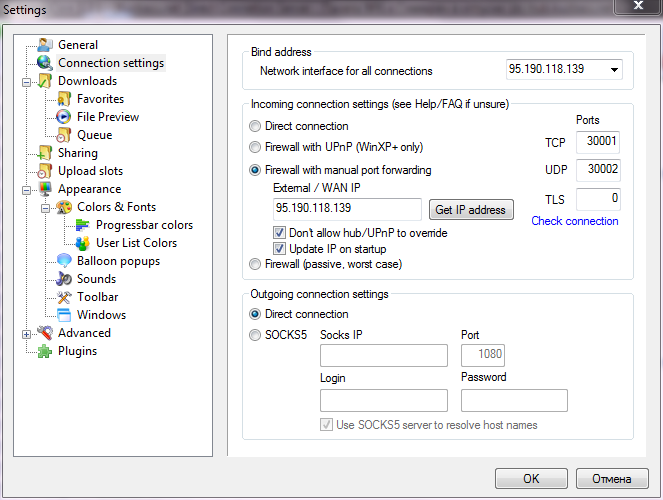Uncheck Don't allow hub/UPnP to override
Image resolution: width=663 pixels, height=500 pixels.
279,232
